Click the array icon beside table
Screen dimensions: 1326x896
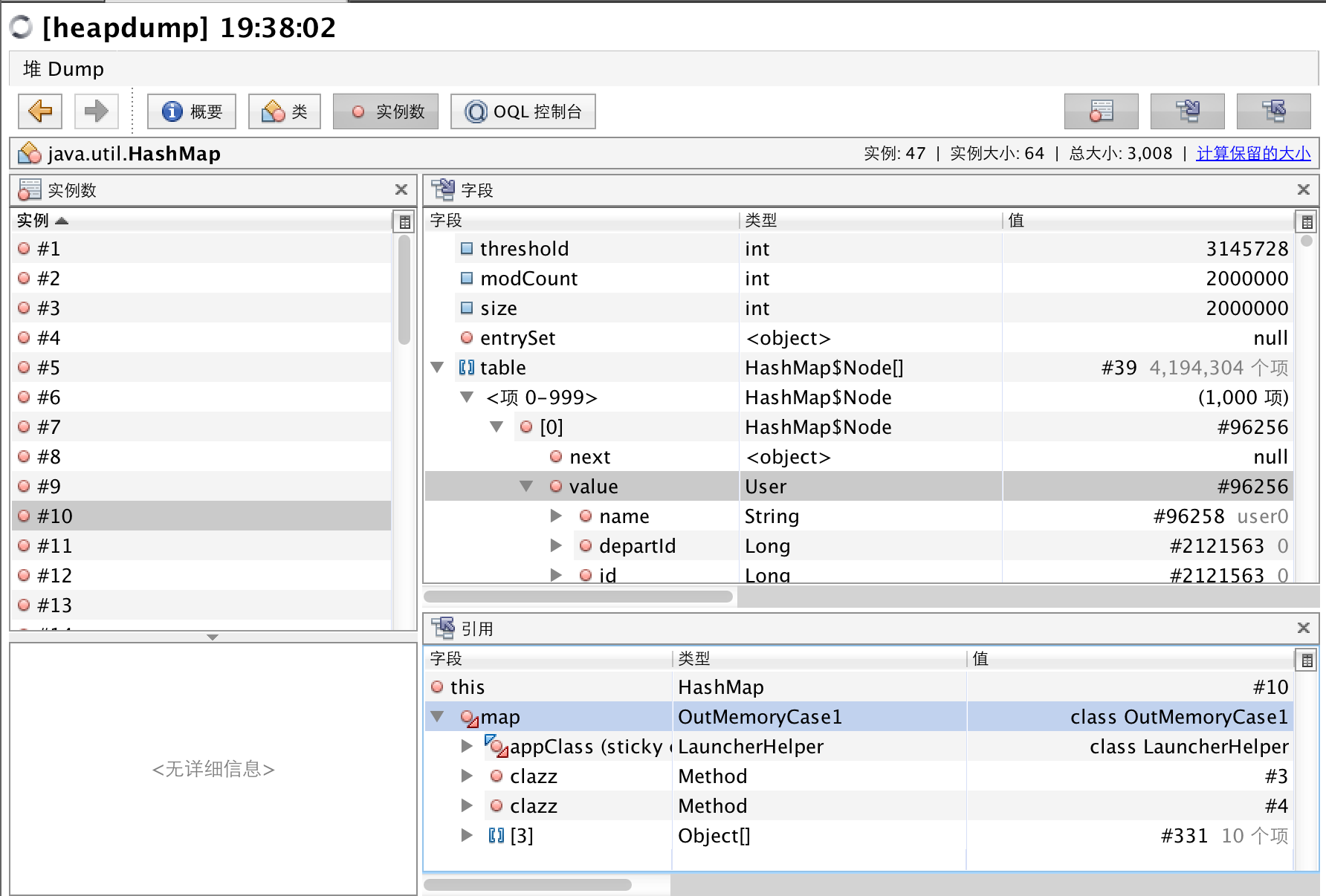click(467, 367)
